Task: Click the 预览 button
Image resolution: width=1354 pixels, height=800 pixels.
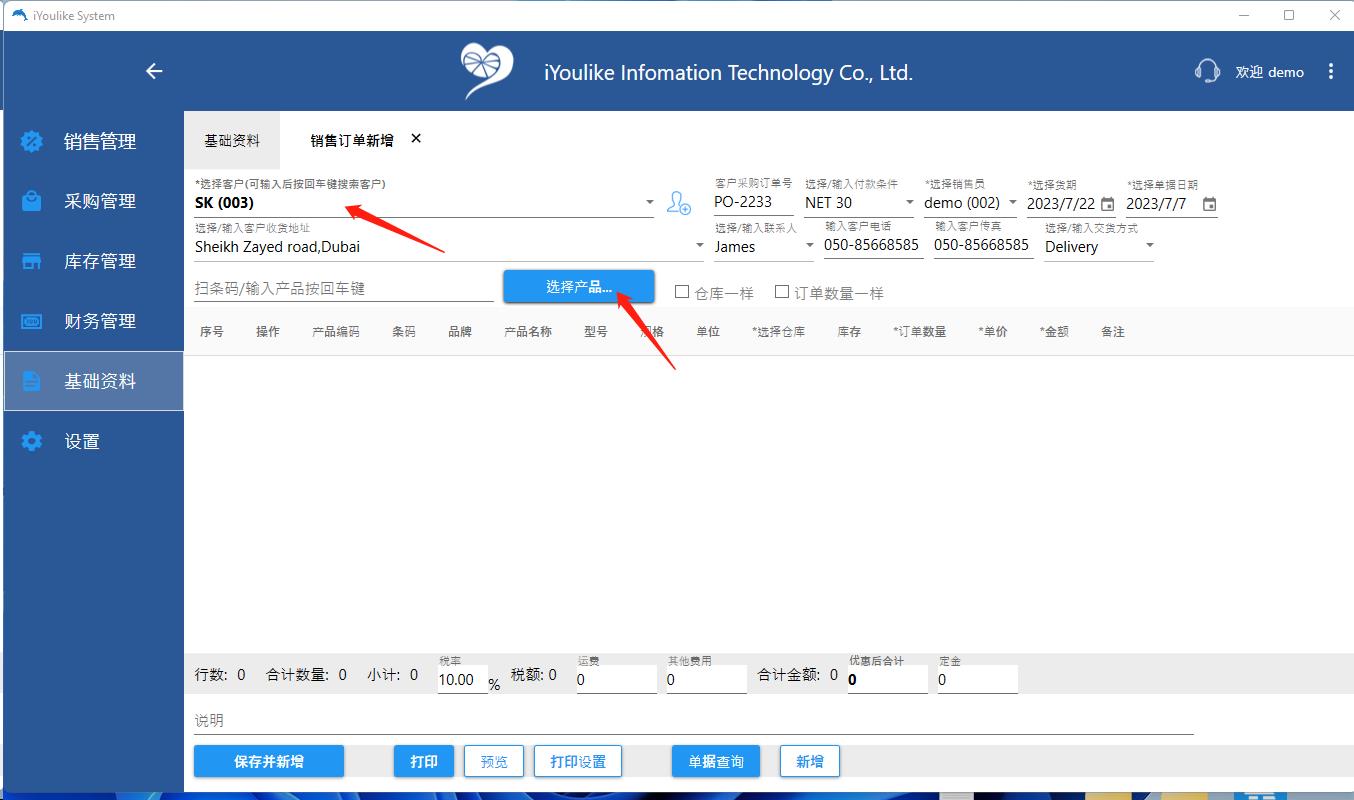Action: 494,761
